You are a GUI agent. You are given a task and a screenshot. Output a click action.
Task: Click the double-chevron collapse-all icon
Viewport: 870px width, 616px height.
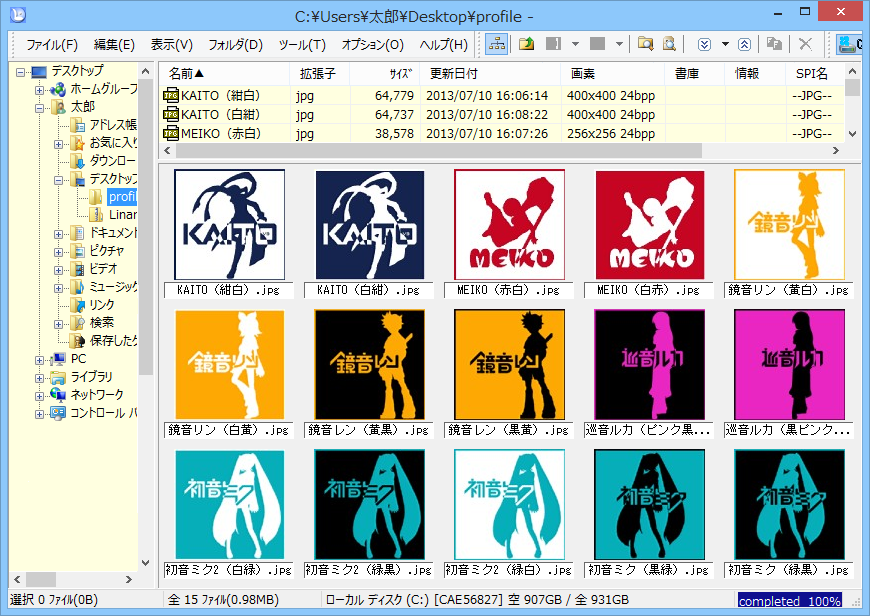[745, 45]
